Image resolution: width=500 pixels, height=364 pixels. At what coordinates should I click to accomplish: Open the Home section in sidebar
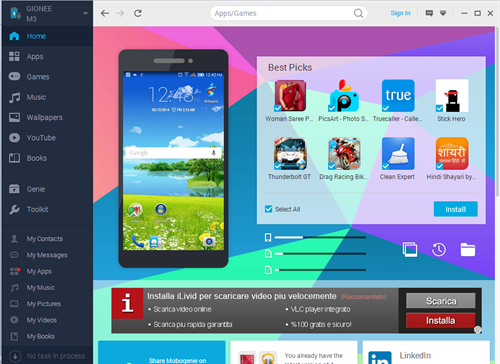coord(47,36)
